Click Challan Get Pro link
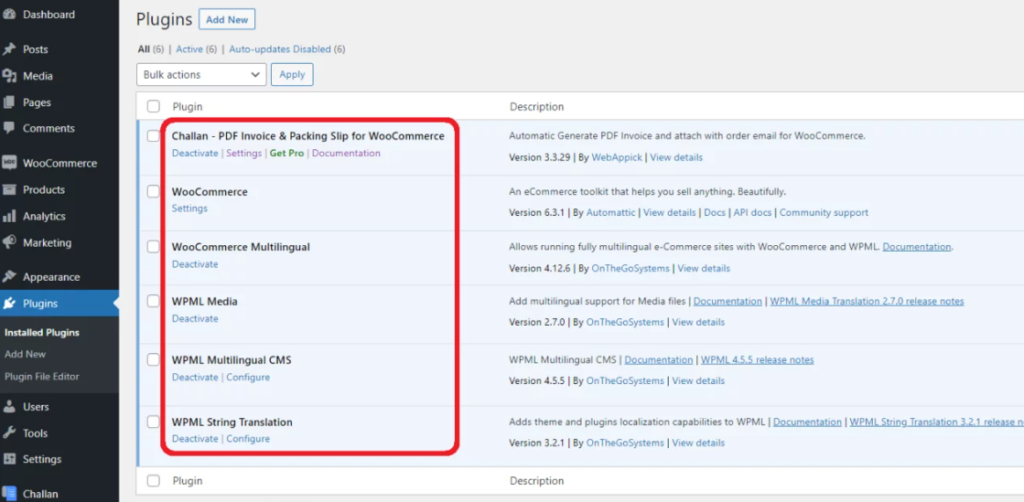This screenshot has height=502, width=1024. coord(287,153)
